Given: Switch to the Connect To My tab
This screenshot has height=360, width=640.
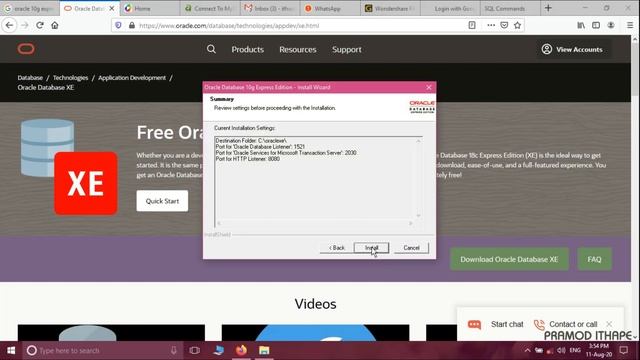Looking at the screenshot, I should 210,8.
